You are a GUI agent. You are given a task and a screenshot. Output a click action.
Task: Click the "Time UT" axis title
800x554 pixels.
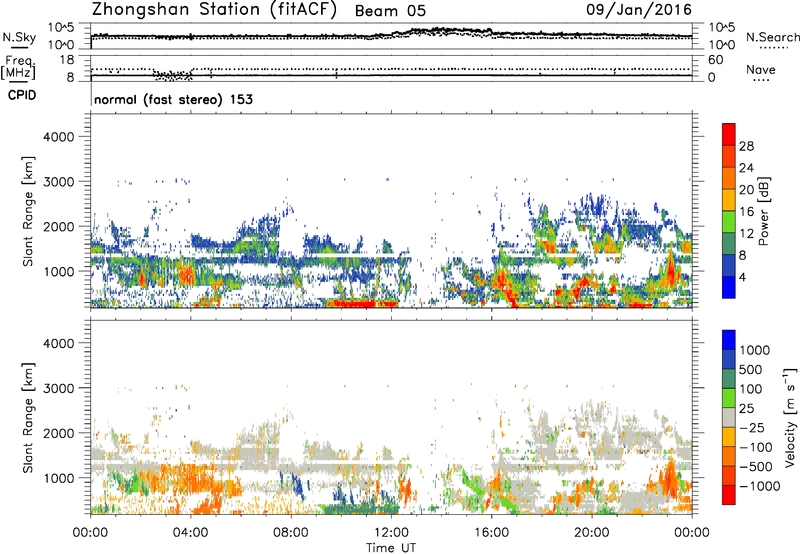coord(391,548)
